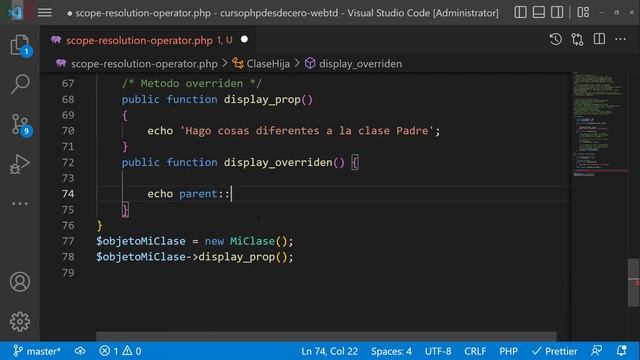The image size is (640, 360).
Task: Open the timeline history icon
Action: click(x=556, y=39)
